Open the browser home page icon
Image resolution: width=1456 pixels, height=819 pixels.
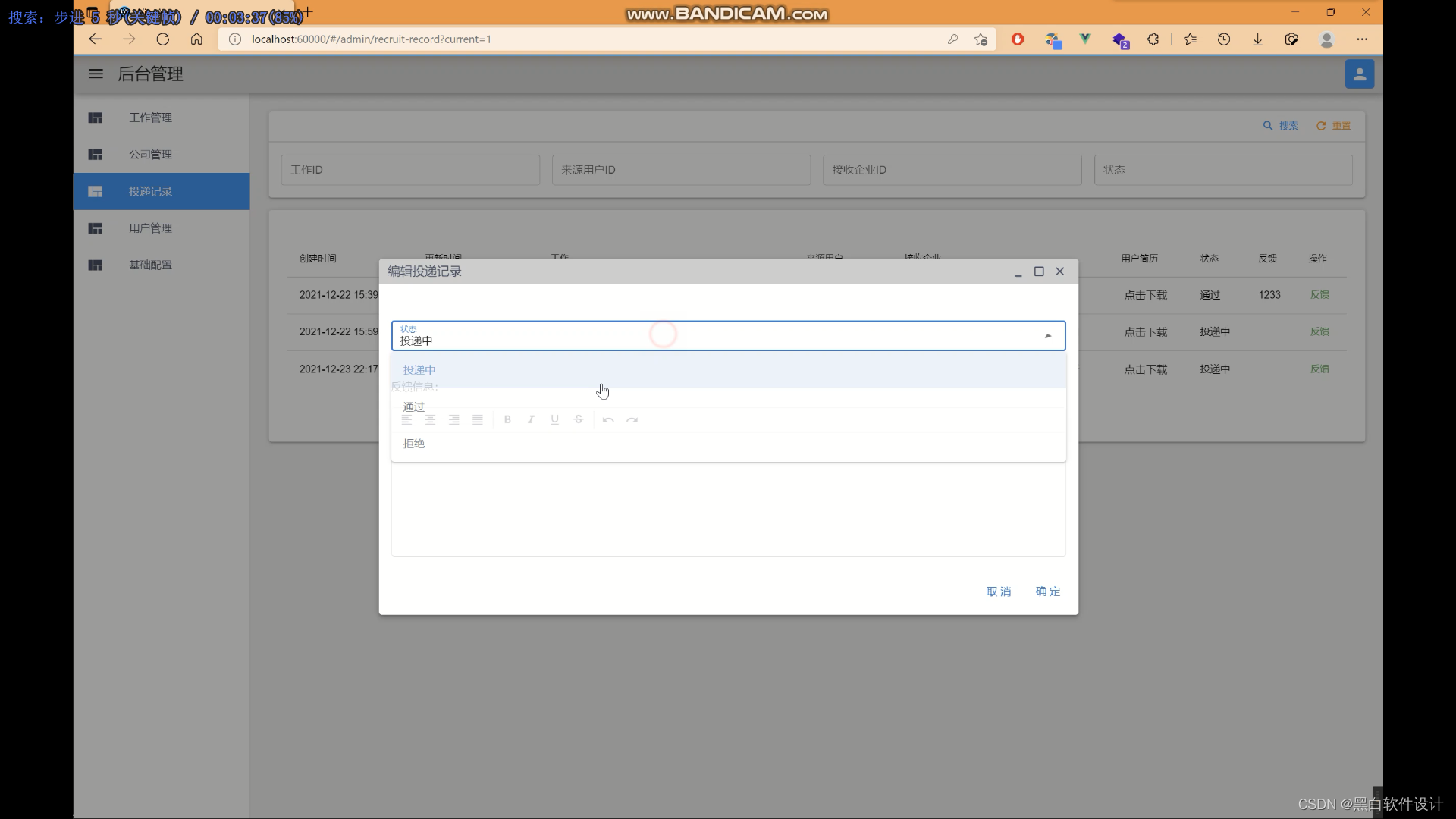196,39
